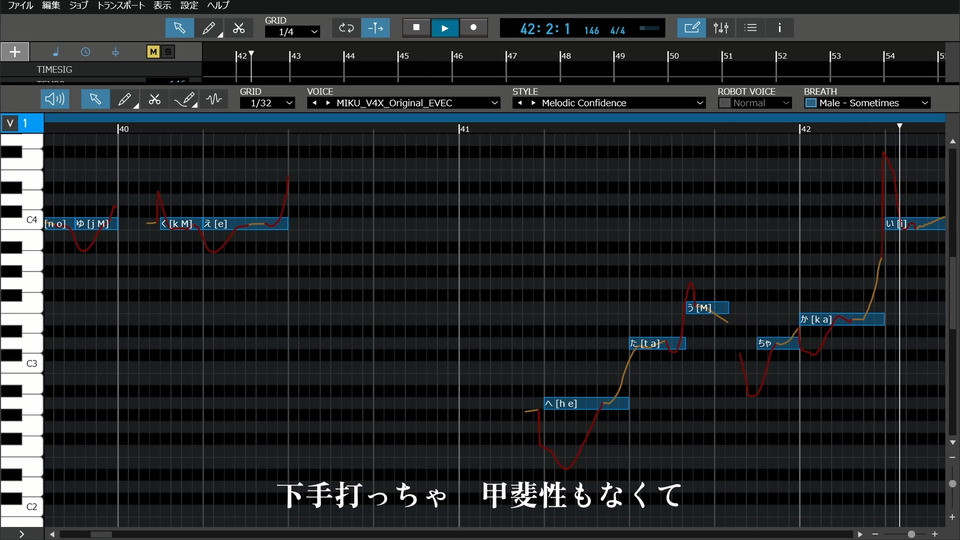Open the ヘルプ menu
Viewport: 960px width, 540px height.
(218, 6)
